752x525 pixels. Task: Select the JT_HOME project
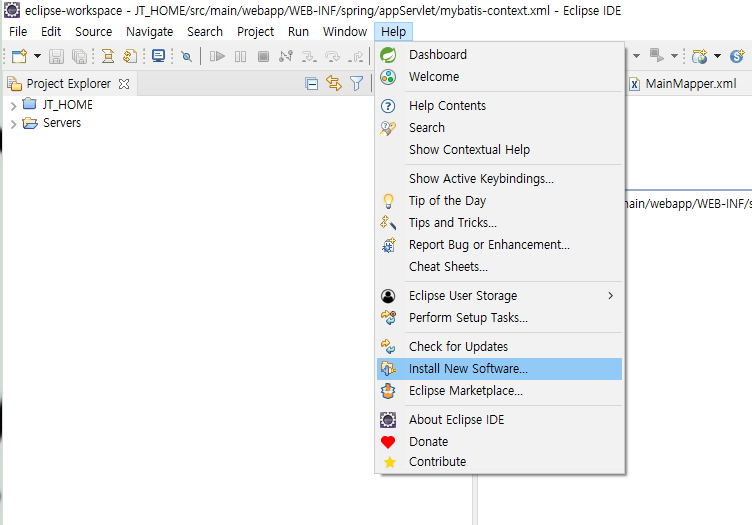coord(68,105)
